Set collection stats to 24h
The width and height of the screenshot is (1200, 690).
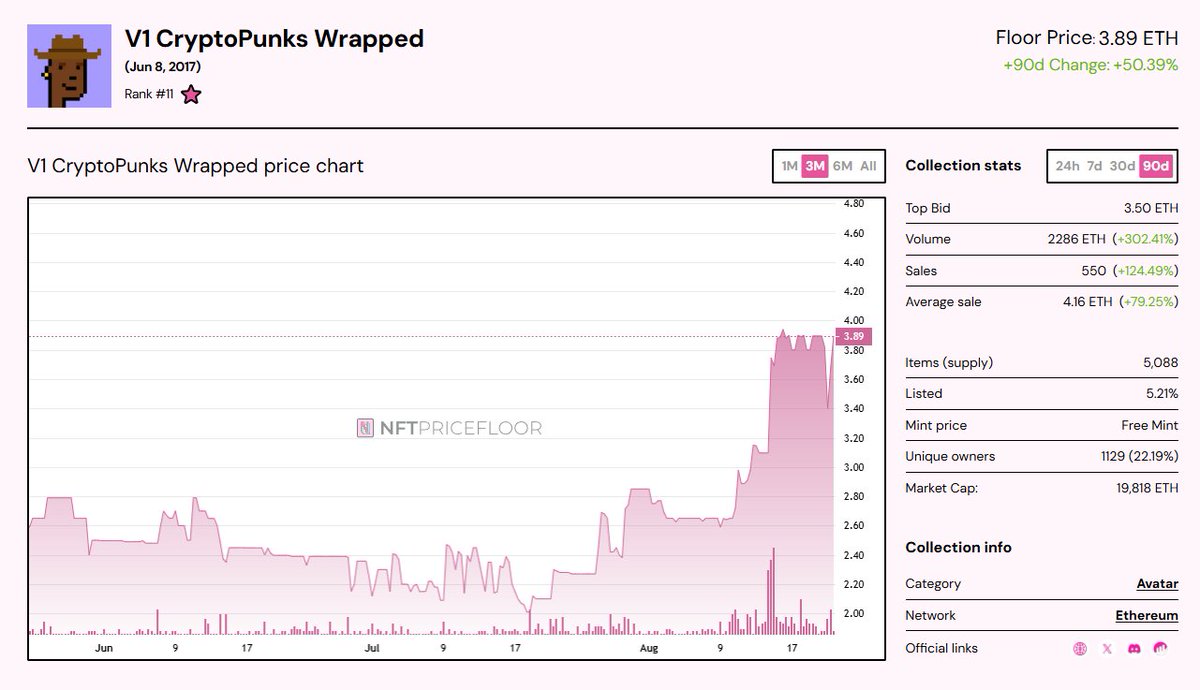[1067, 166]
